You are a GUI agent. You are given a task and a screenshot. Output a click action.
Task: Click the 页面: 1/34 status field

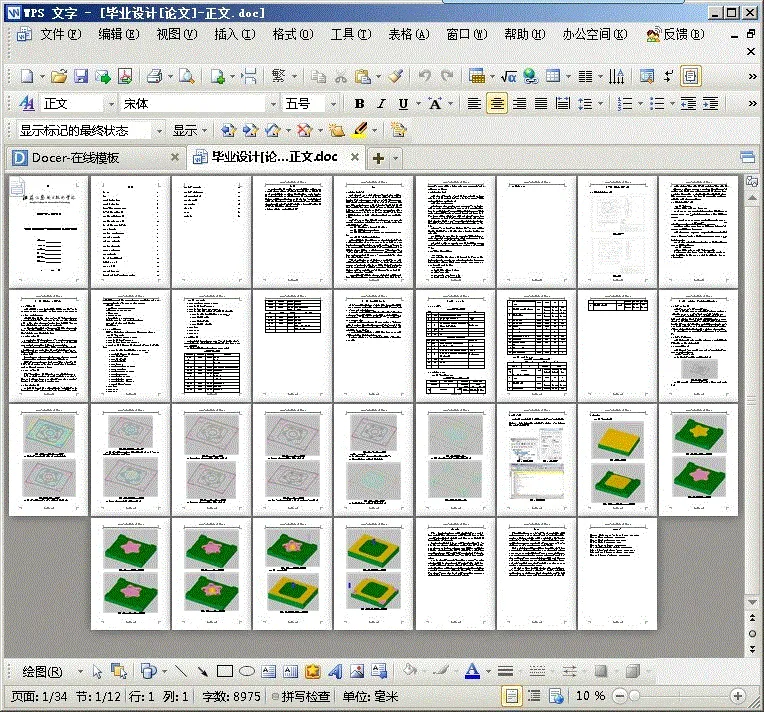tap(39, 696)
